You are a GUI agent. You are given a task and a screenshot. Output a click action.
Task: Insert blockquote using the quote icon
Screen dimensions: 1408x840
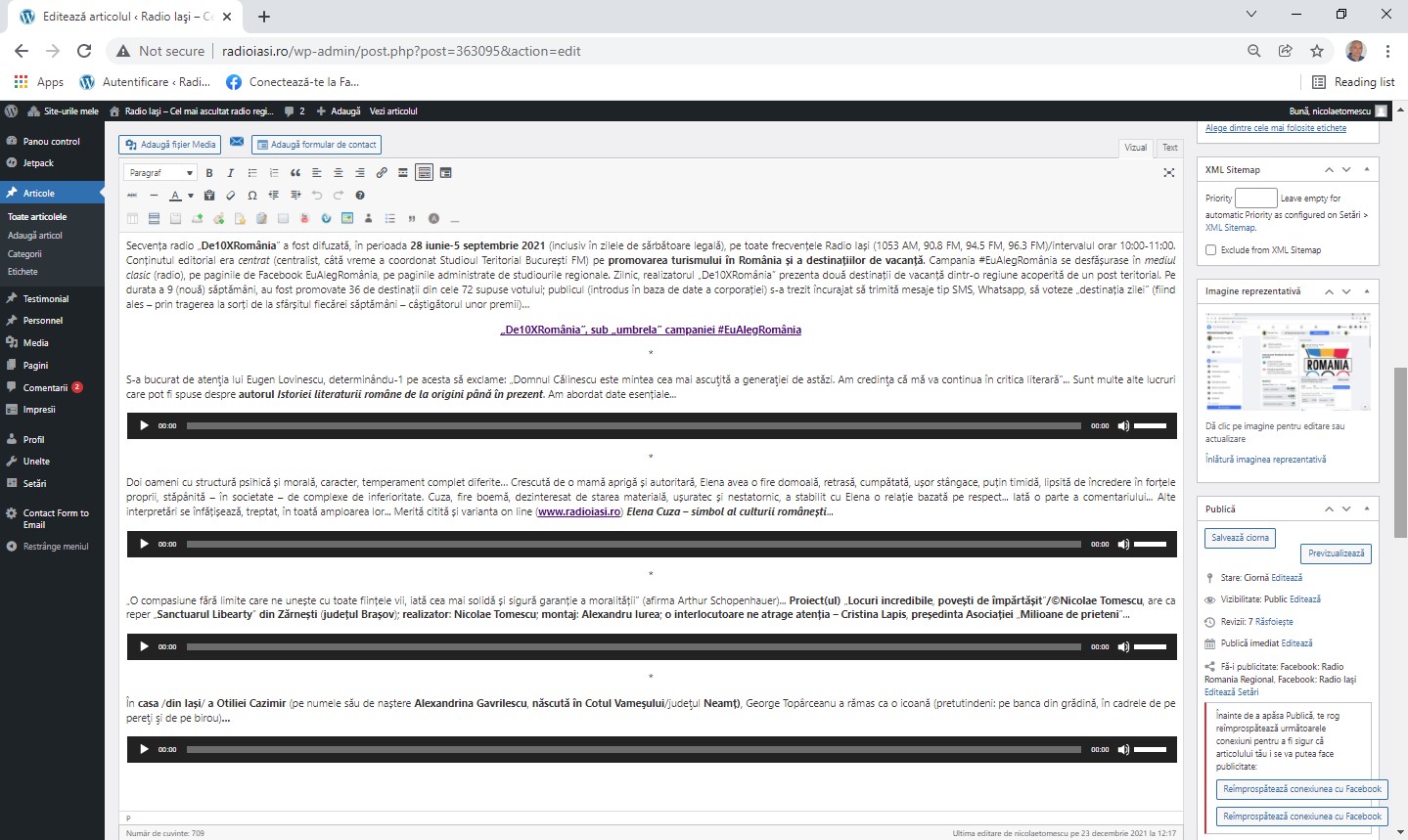click(295, 173)
